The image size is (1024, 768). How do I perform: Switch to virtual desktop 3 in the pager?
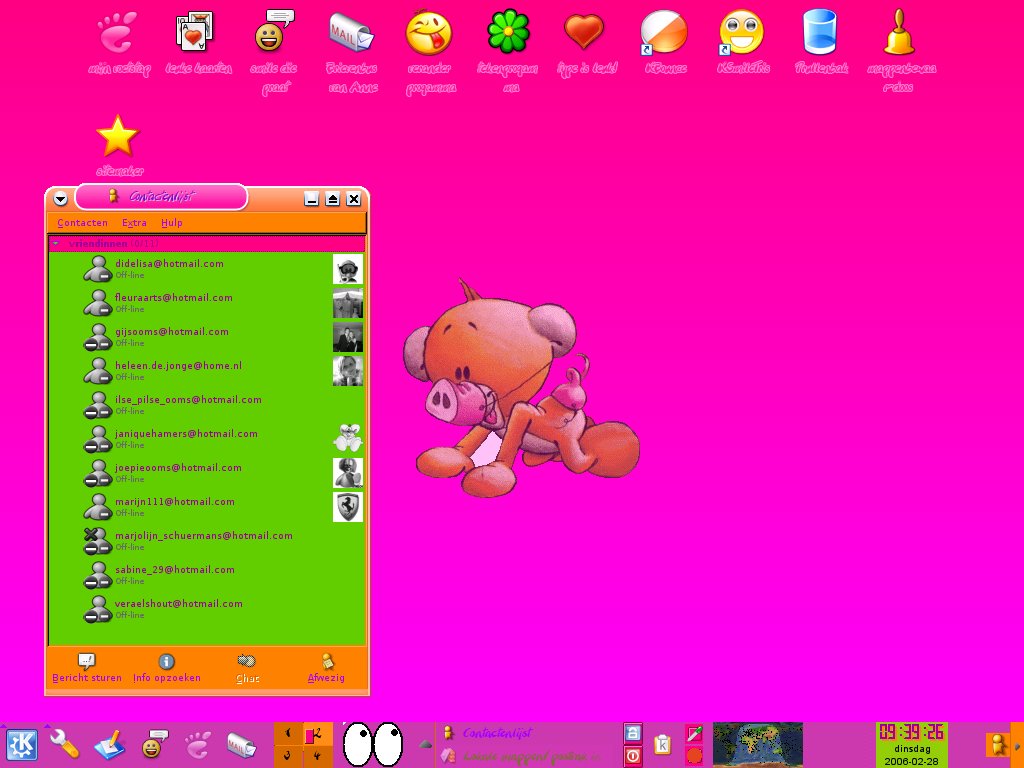(288, 756)
